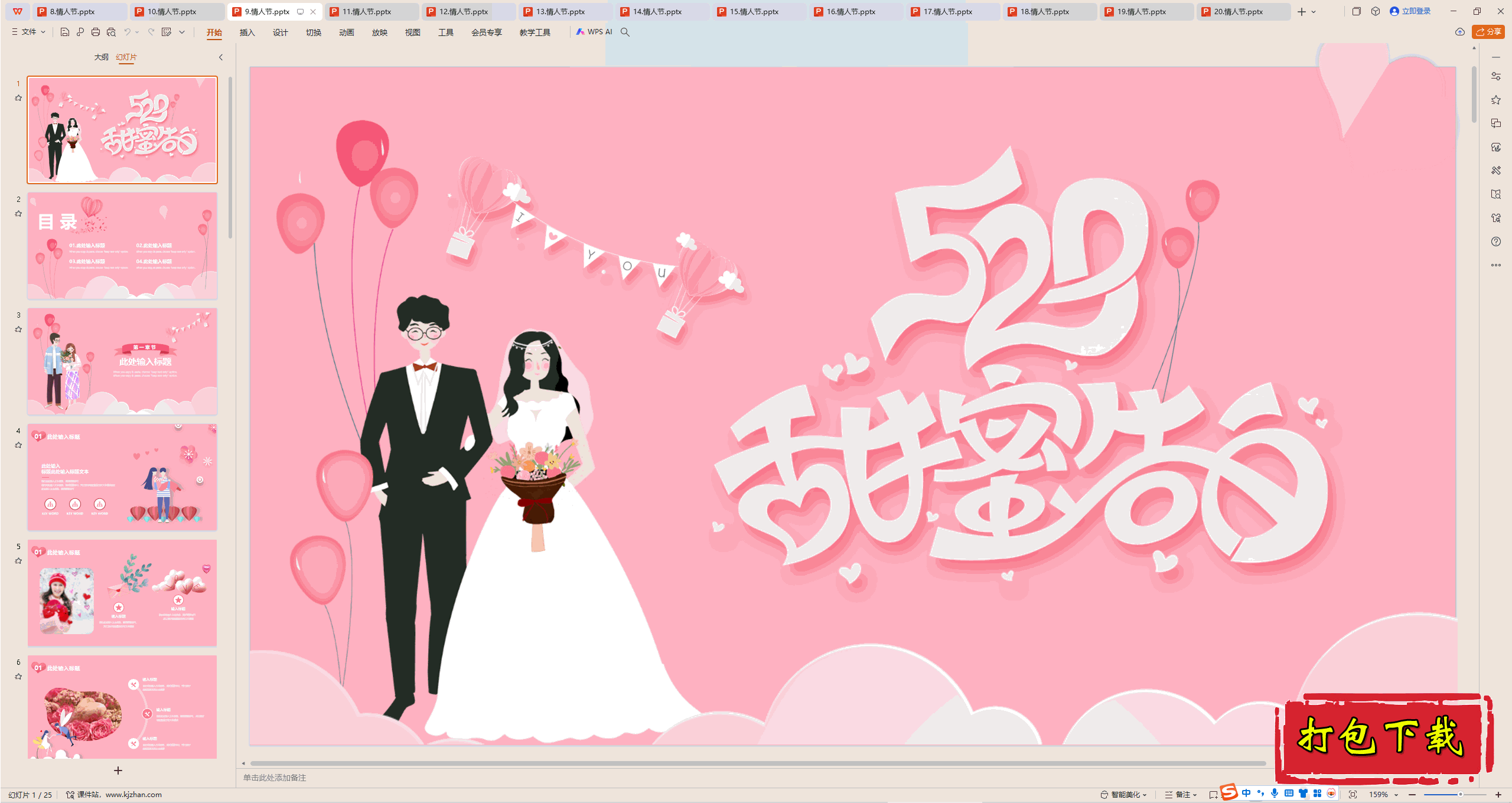Click the Sogou skin shirt icon

(x=1303, y=793)
